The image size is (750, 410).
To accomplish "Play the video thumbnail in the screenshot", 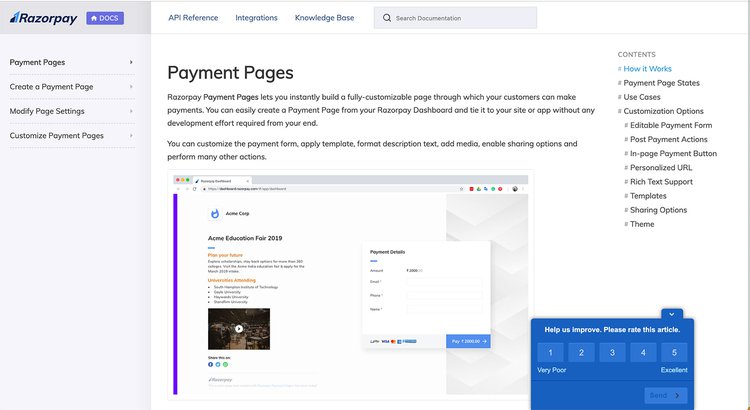I will click(239, 329).
